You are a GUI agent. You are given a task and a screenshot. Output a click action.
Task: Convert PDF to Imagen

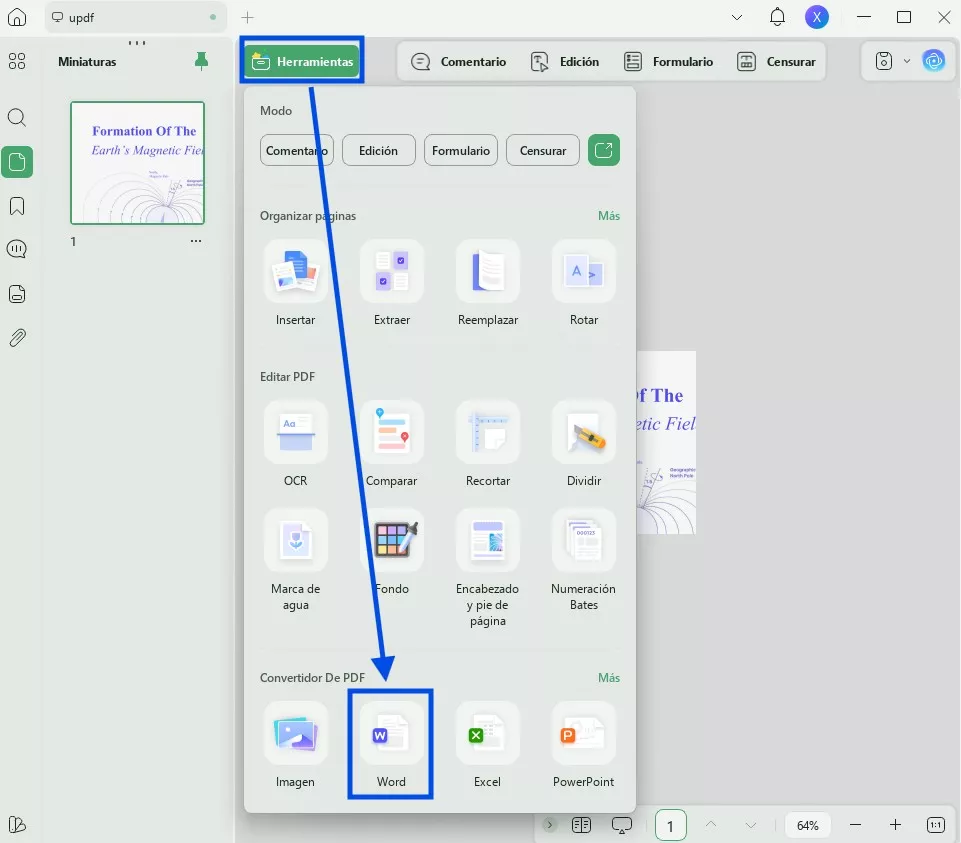coord(295,746)
